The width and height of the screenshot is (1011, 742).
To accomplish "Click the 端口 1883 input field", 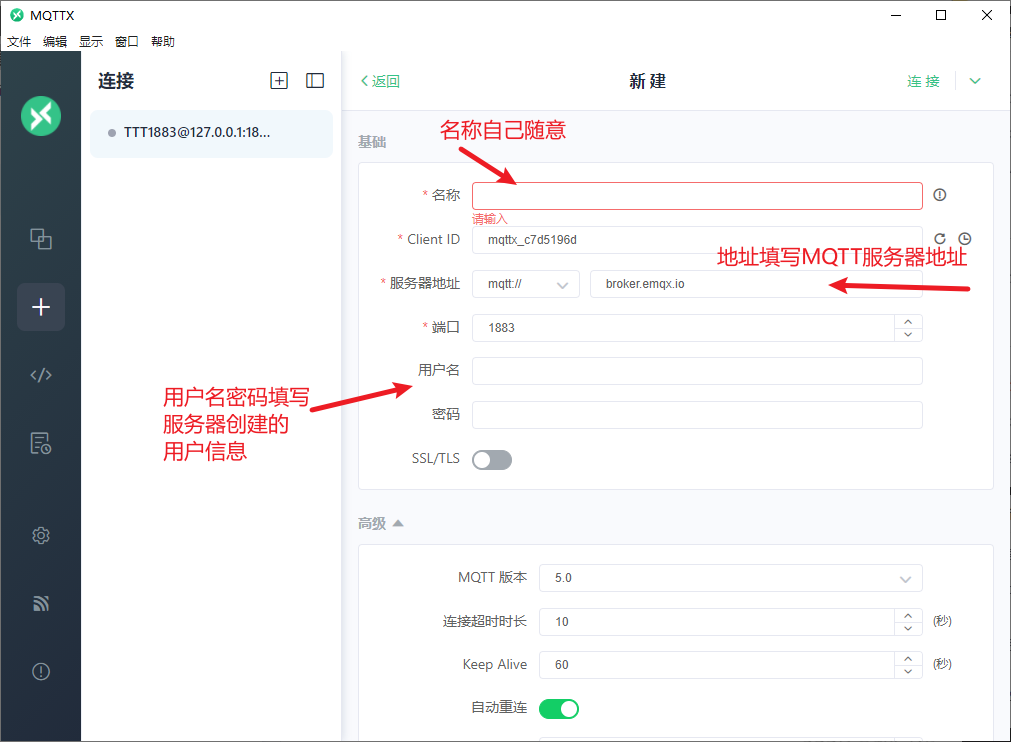I will 683,327.
